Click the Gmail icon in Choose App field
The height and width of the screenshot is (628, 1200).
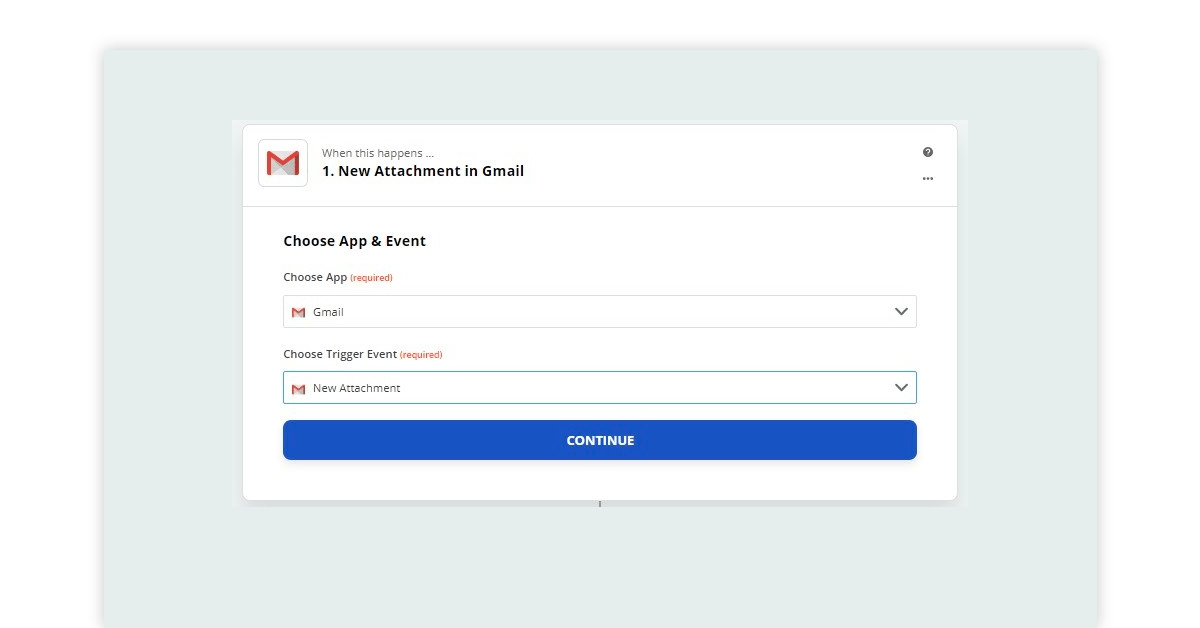click(x=298, y=312)
